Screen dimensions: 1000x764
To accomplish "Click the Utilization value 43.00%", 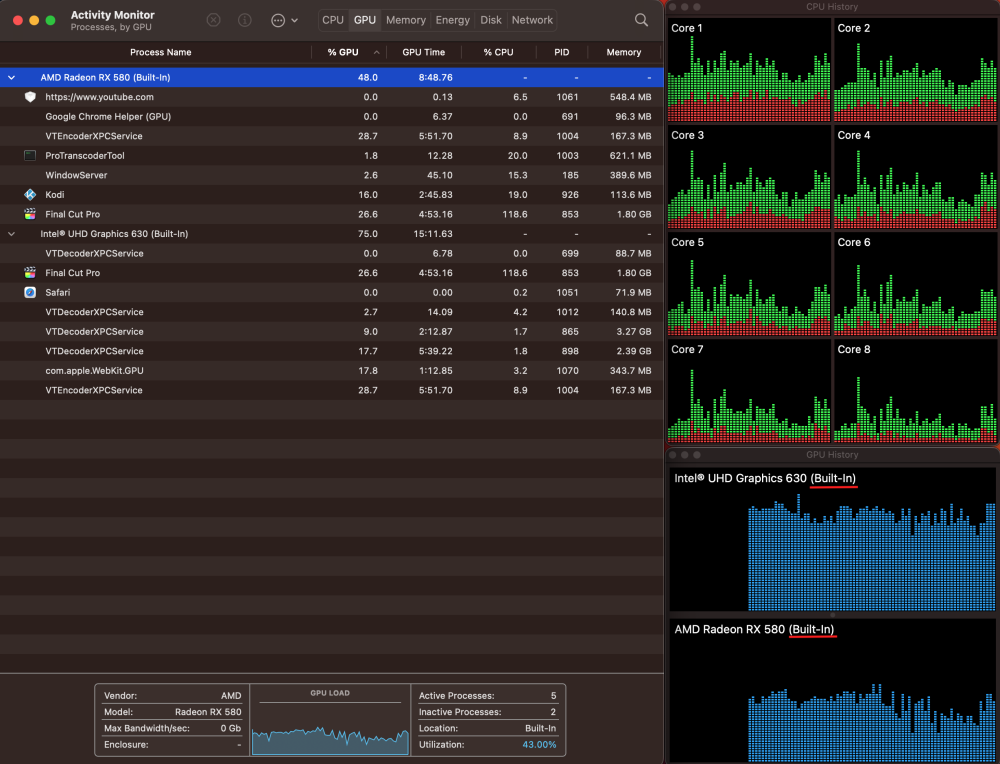I will (539, 744).
